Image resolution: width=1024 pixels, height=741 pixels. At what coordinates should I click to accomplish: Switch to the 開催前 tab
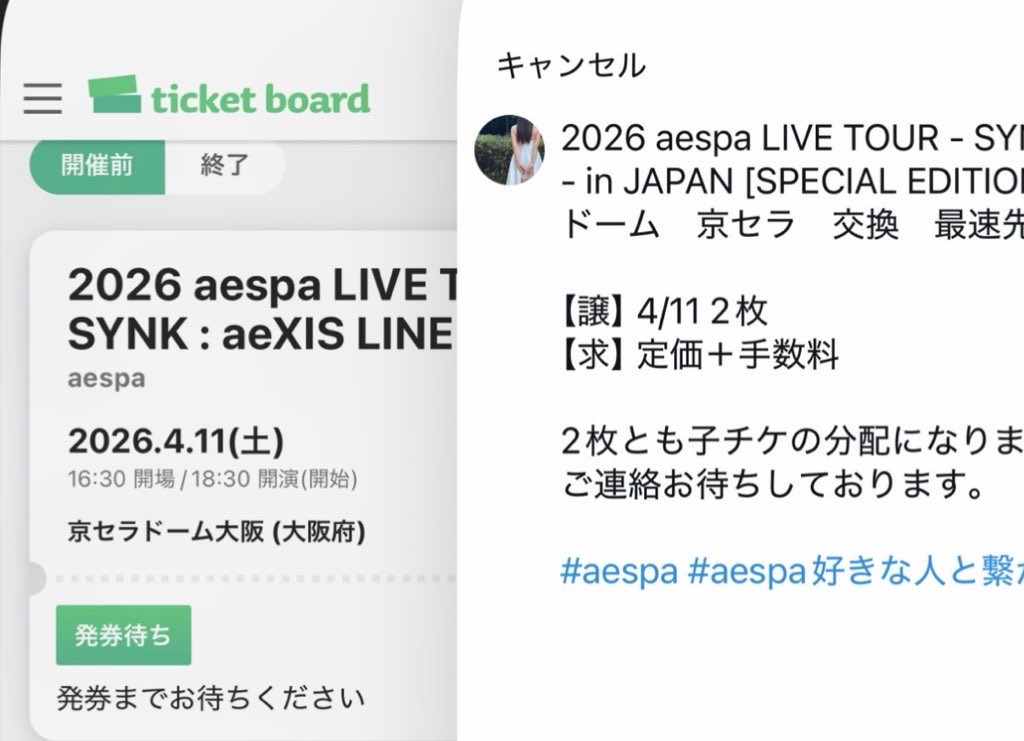point(97,165)
